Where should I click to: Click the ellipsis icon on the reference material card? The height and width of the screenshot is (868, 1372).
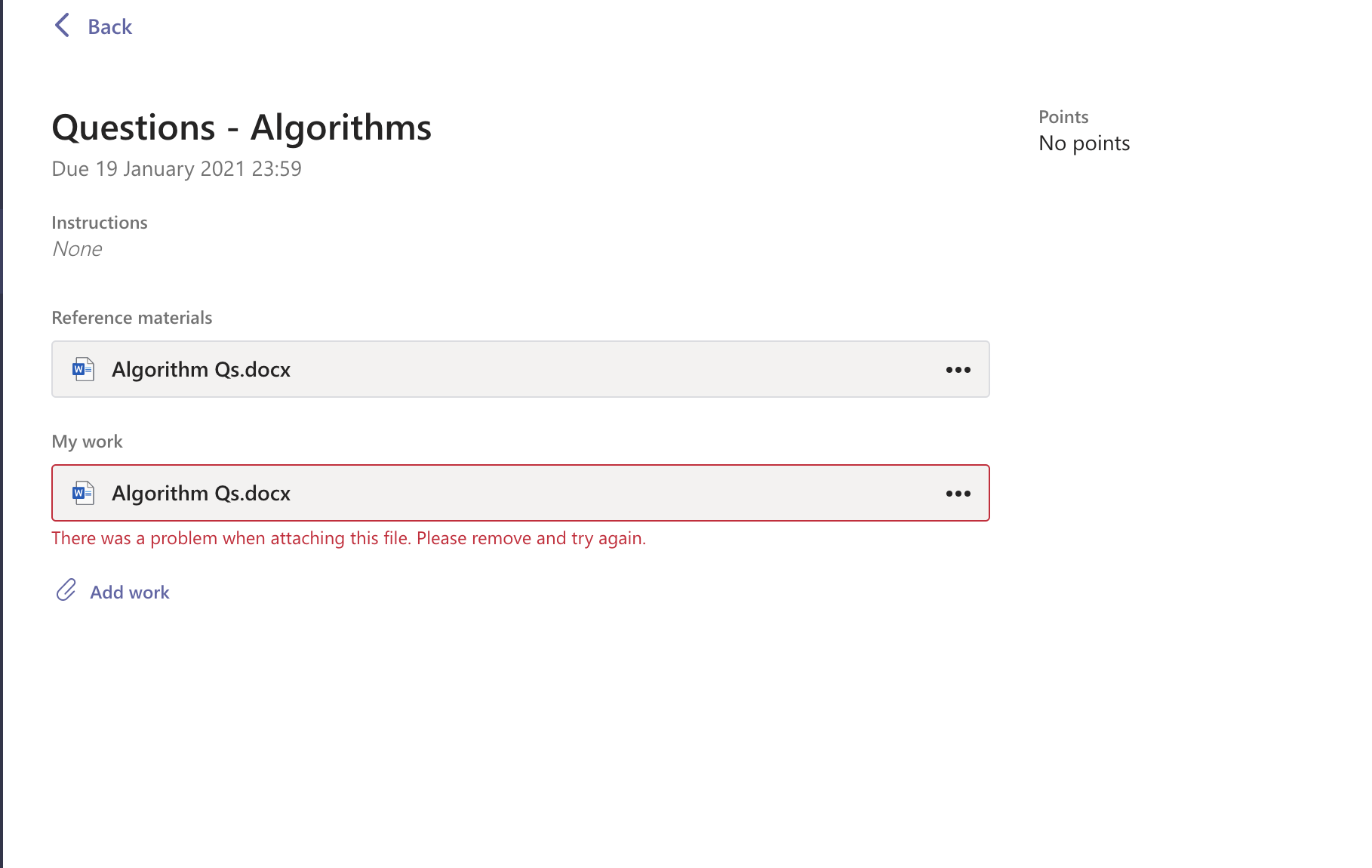pyautogui.click(x=957, y=369)
